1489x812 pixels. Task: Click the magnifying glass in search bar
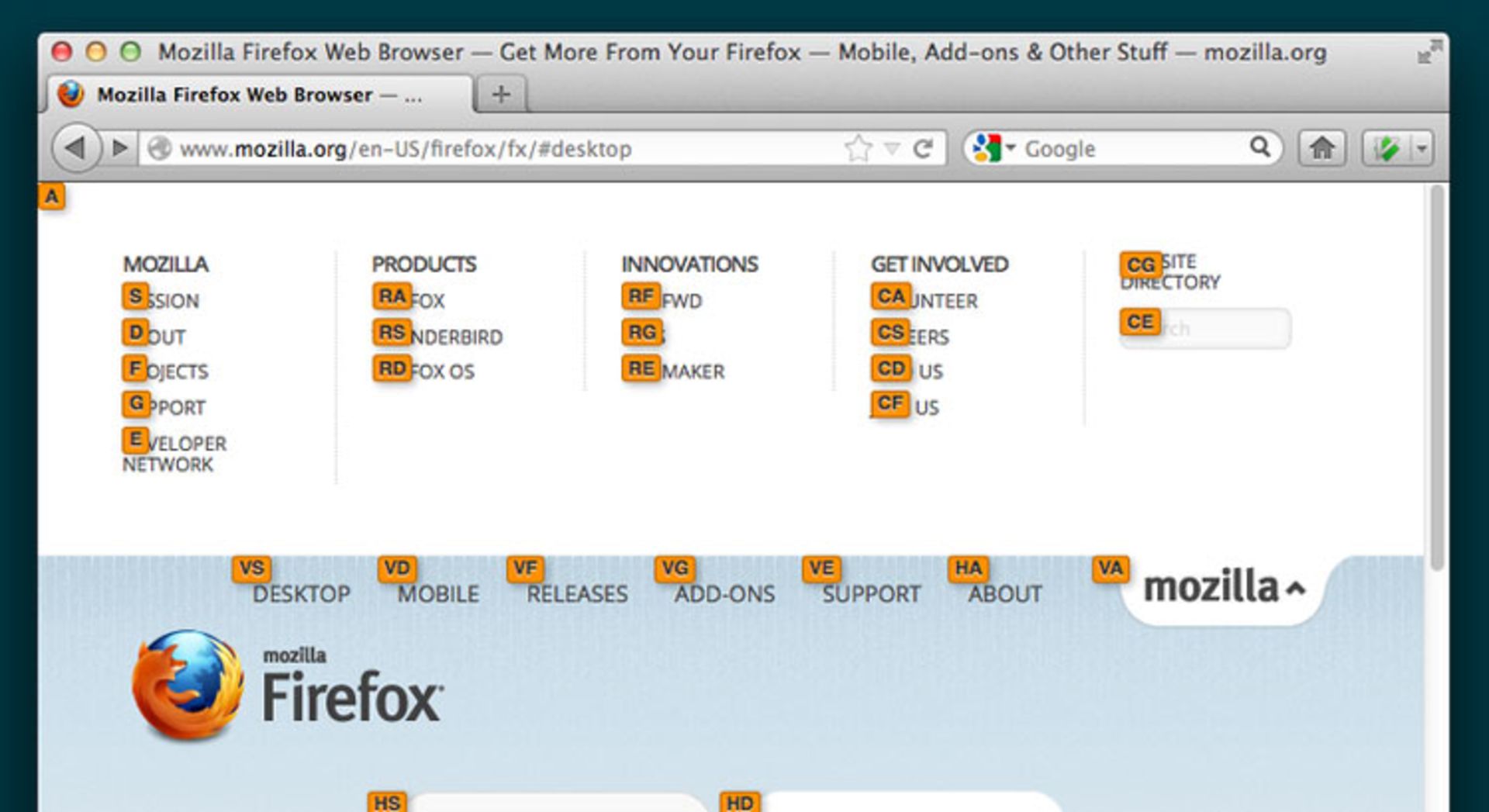click(x=1262, y=147)
